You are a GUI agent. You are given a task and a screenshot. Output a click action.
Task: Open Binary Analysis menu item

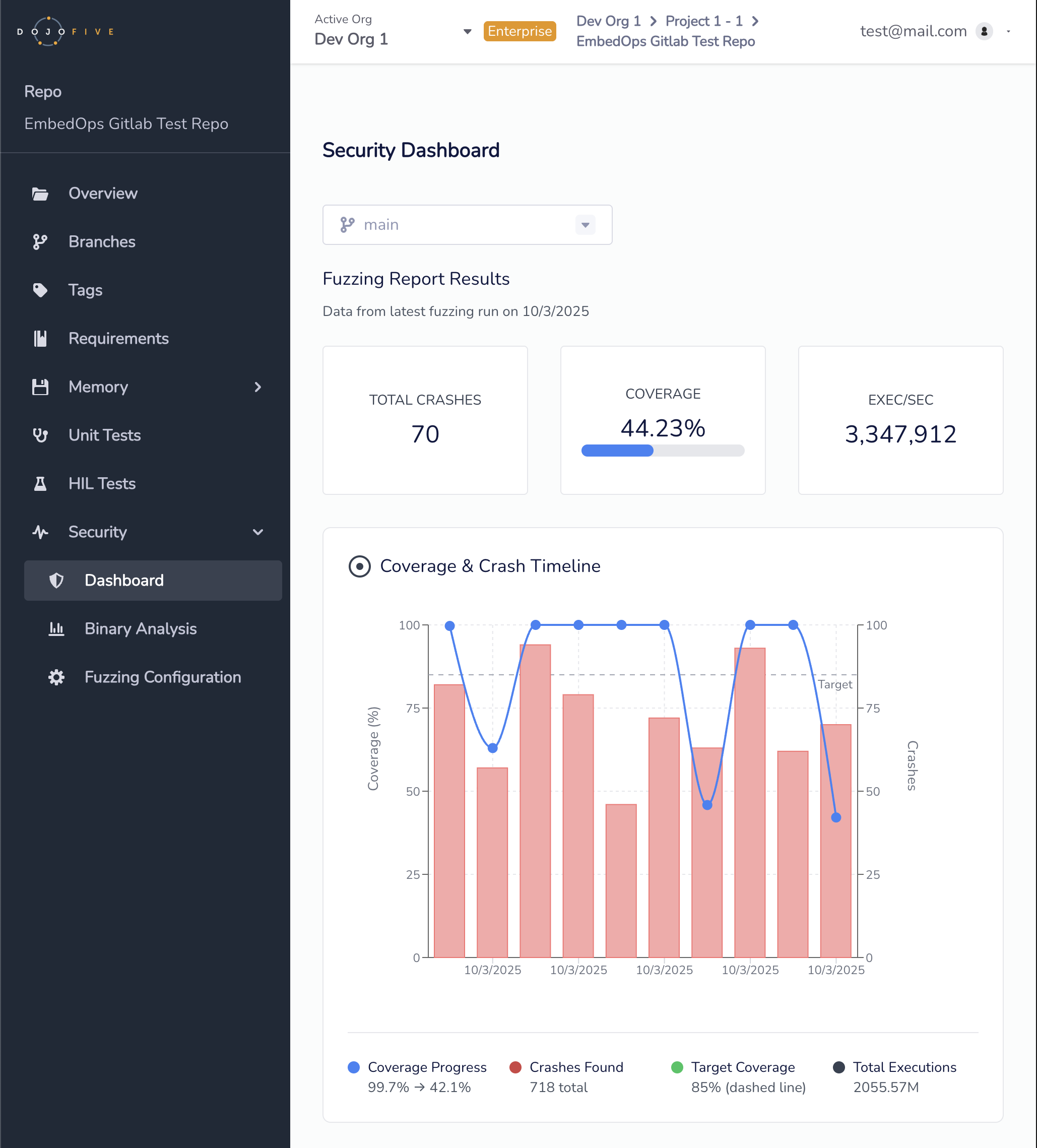(140, 628)
